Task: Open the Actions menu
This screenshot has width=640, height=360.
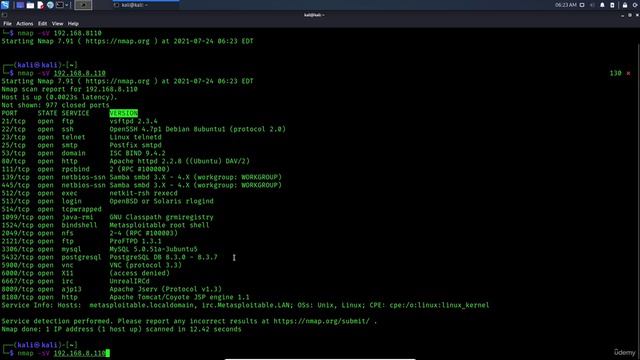Action: coord(24,24)
